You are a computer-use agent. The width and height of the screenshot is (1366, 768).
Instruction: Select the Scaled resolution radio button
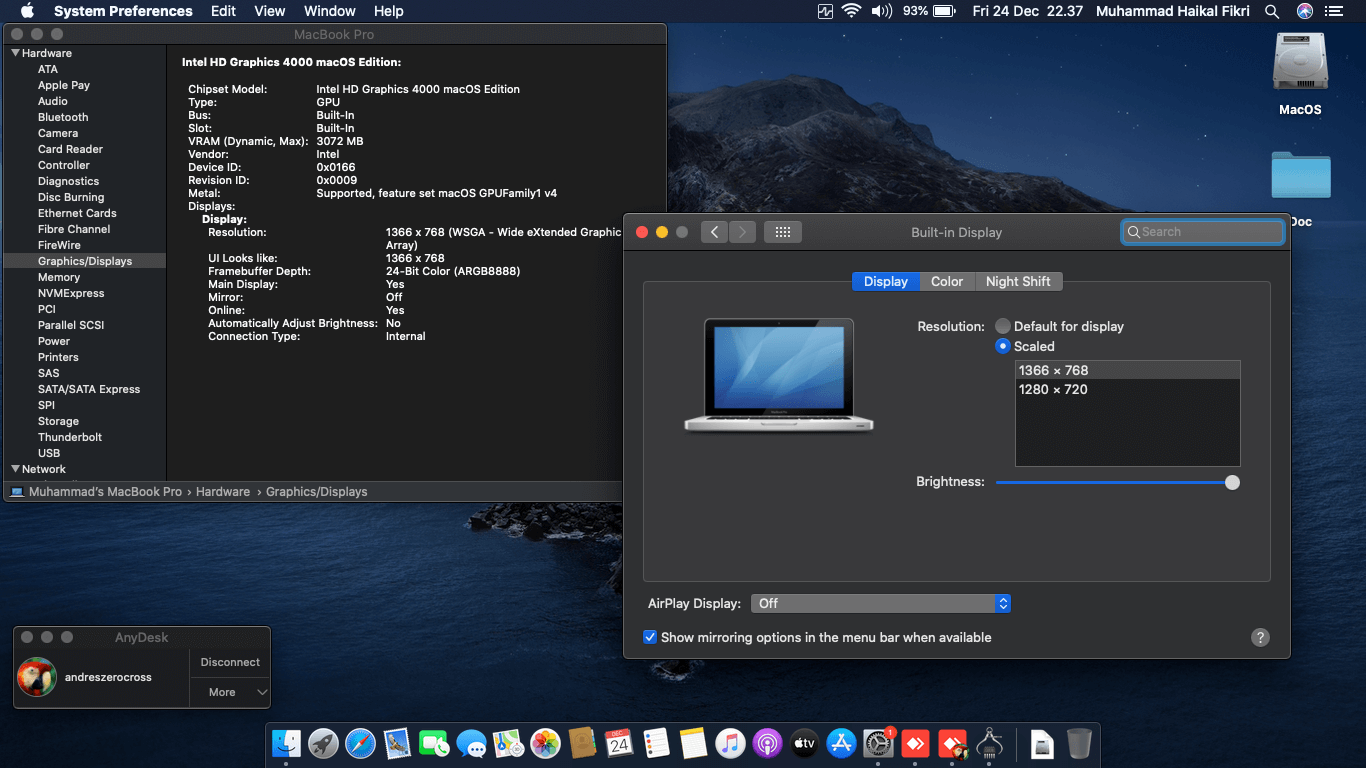click(1003, 346)
